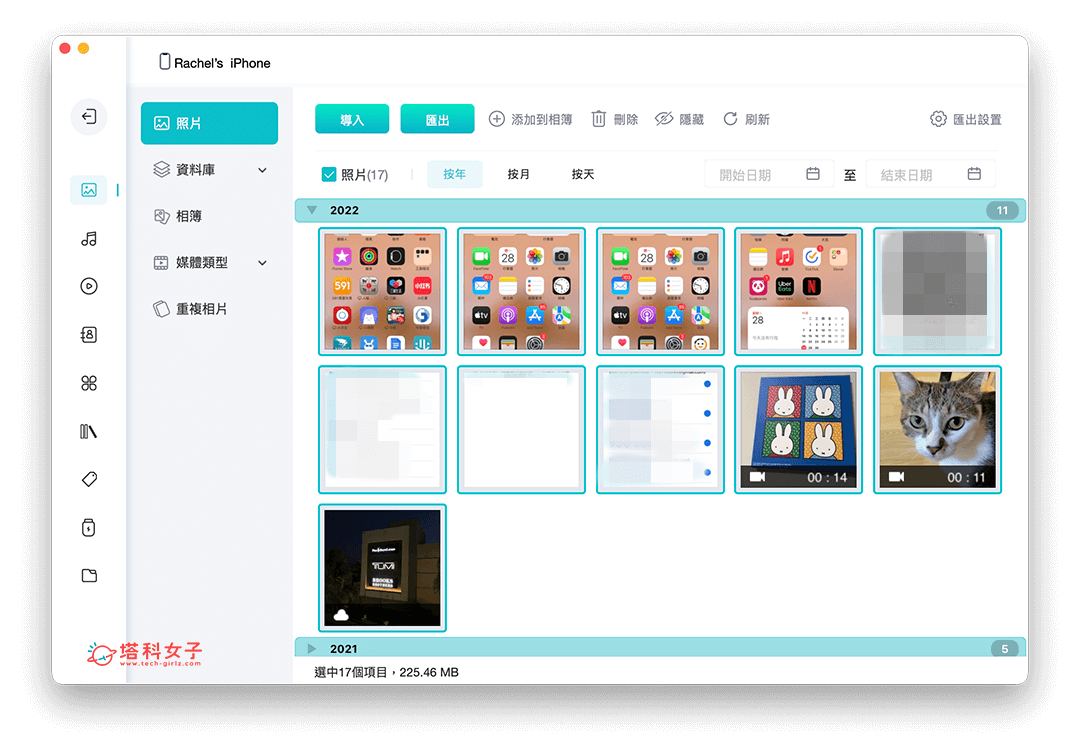Click the 導入 button
The width and height of the screenshot is (1080, 753).
coord(352,119)
